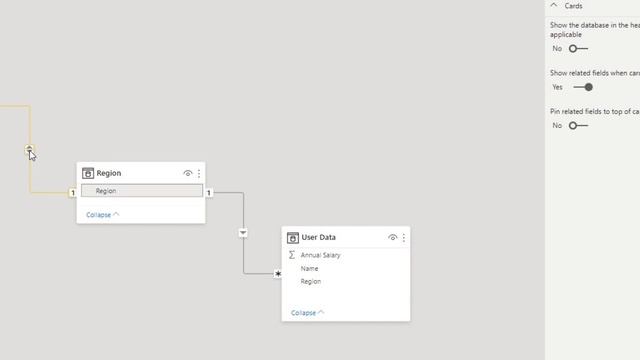Collapse the Cards section chevron

(x=554, y=6)
